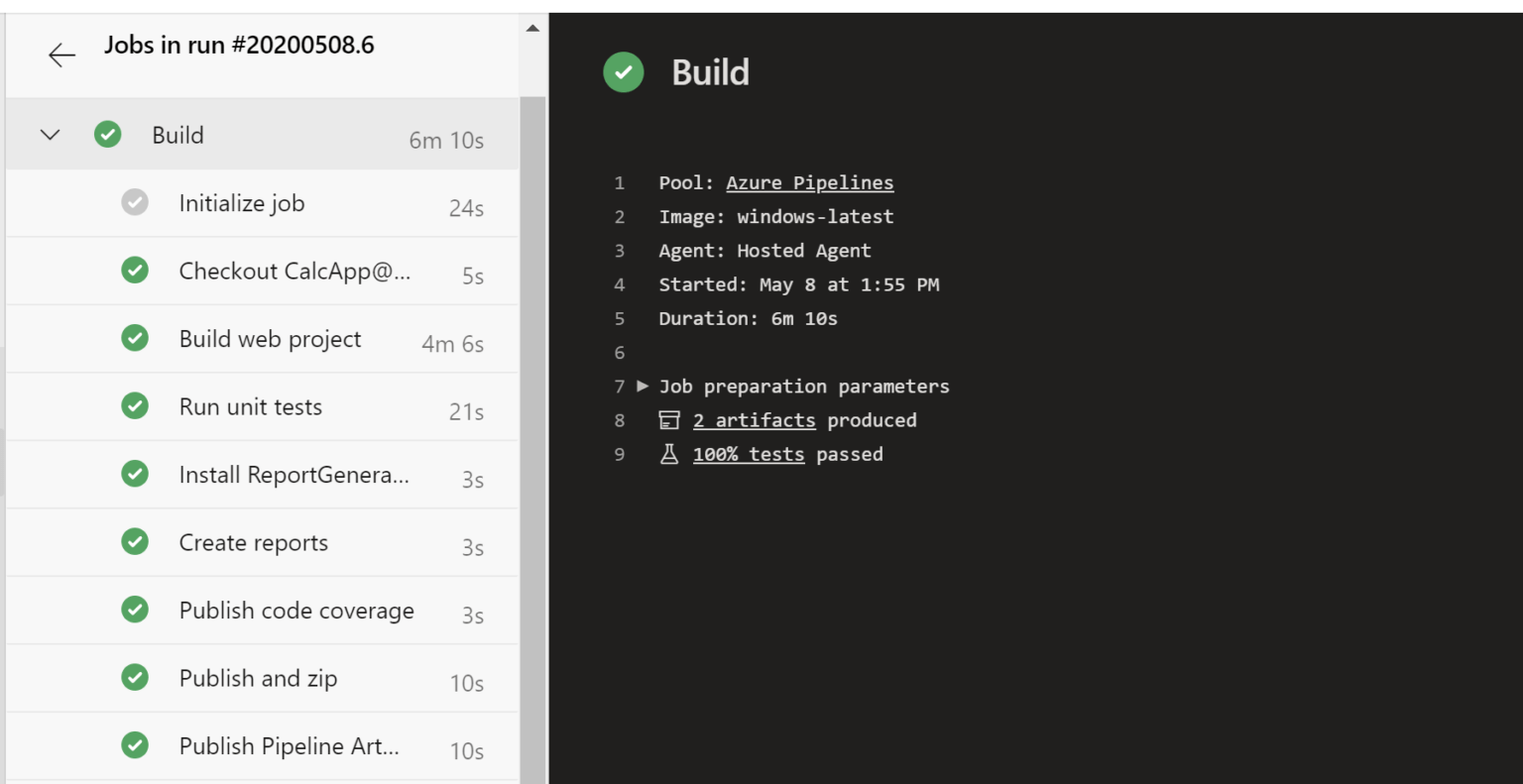Click the artifacts box icon on line 8
The height and width of the screenshot is (784, 1523).
click(x=671, y=419)
